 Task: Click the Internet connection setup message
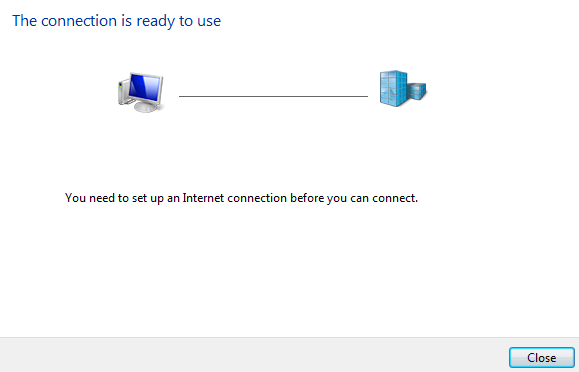[241, 198]
